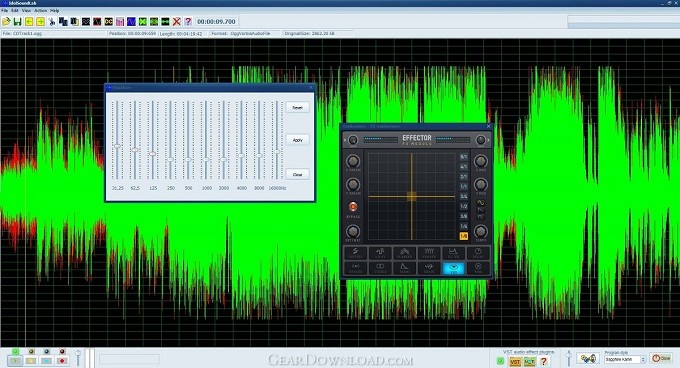Open help via toolbar question mark icon
Image resolution: width=680 pixels, height=368 pixels.
tap(188, 21)
